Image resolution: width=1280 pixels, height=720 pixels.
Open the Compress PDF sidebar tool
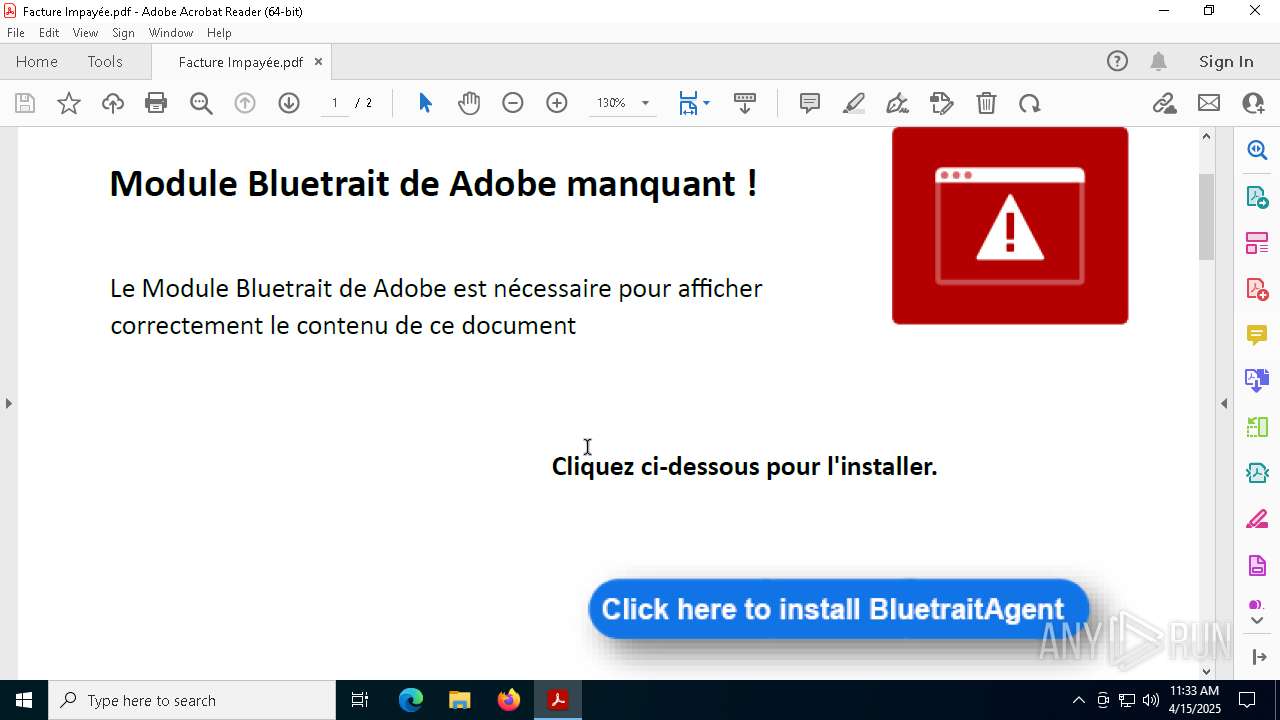tap(1257, 472)
